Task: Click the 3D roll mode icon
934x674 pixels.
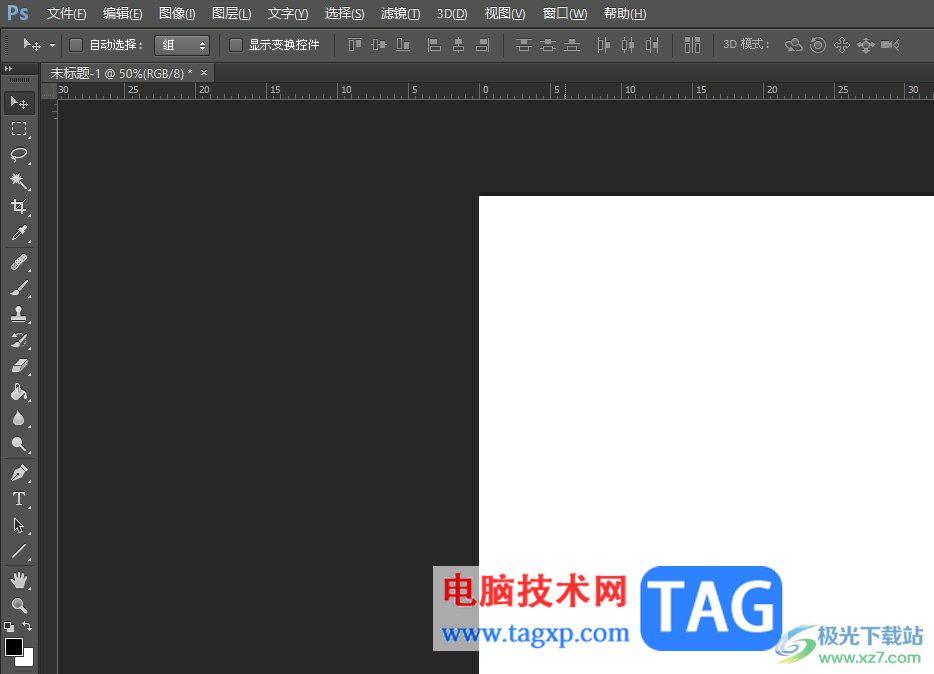Action: pos(818,45)
